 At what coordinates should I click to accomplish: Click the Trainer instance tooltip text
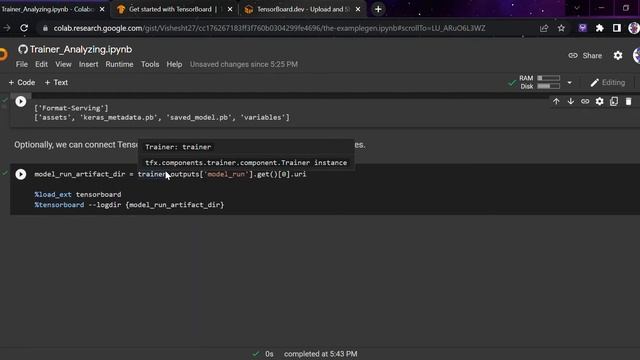click(246, 162)
